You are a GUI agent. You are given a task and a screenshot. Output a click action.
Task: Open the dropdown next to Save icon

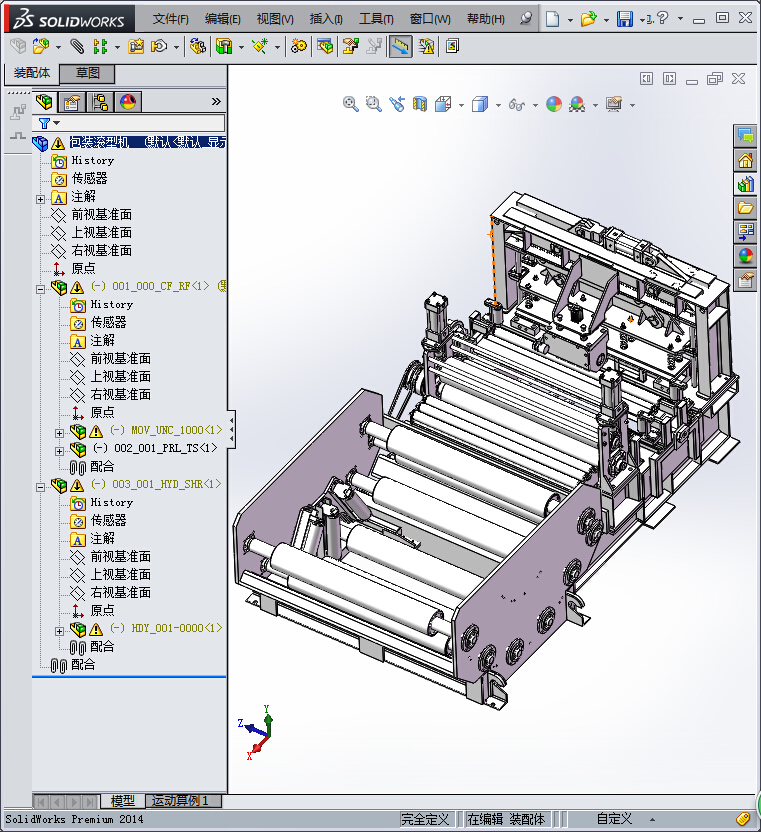642,20
